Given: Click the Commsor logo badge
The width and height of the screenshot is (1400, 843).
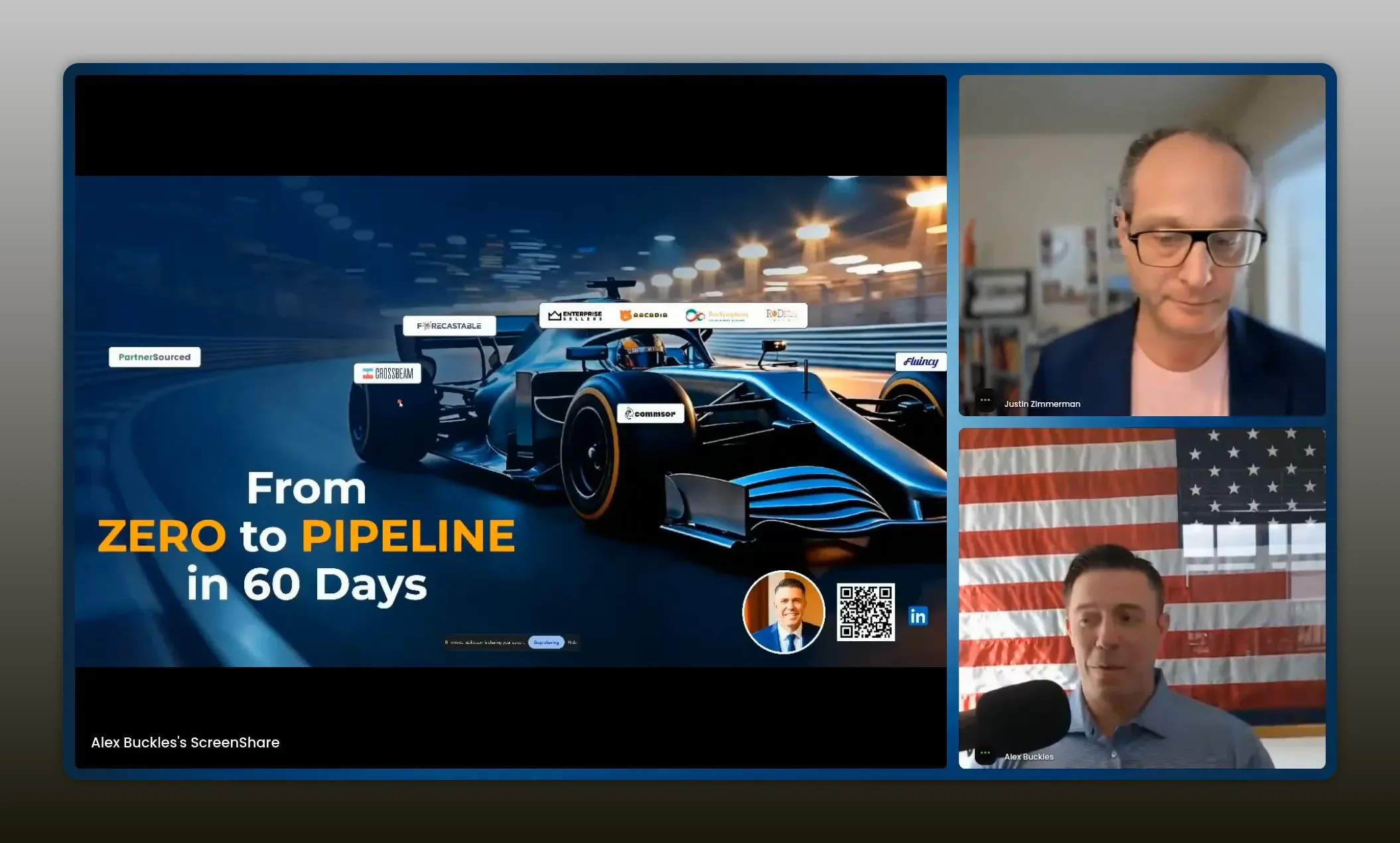Looking at the screenshot, I should (650, 414).
